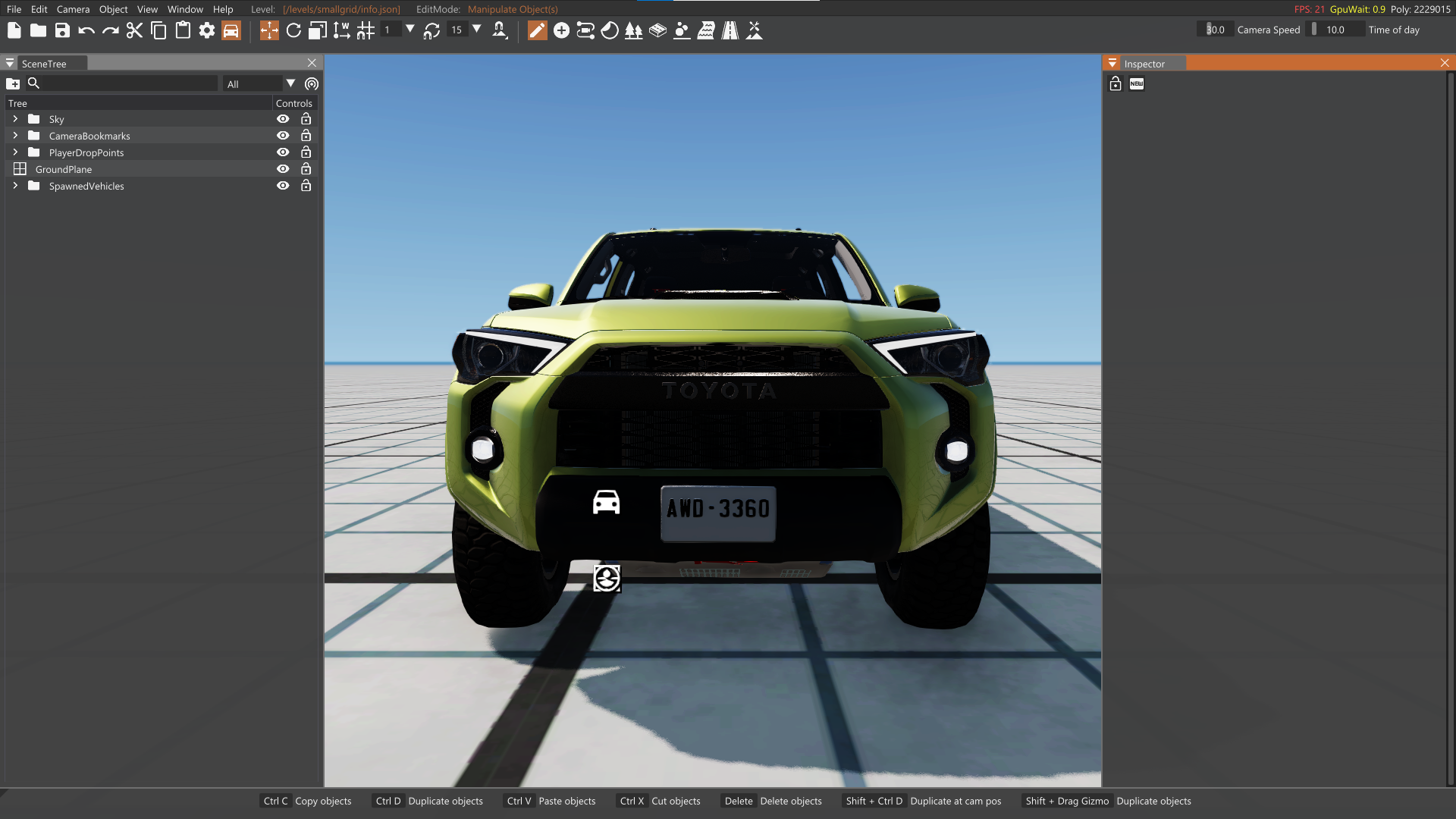Click the target icon beside the All filter

[x=312, y=83]
